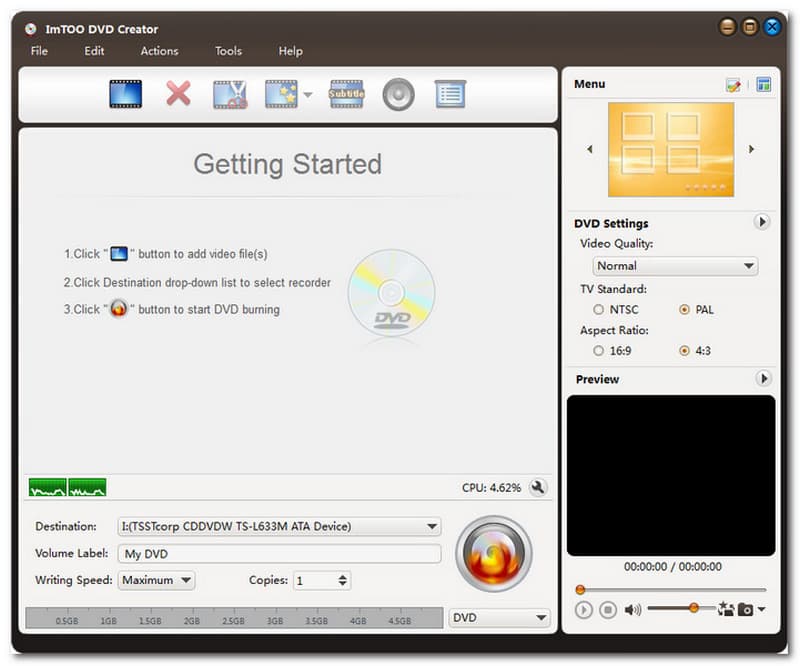Click the Add Video Files filmstrip icon

125,94
